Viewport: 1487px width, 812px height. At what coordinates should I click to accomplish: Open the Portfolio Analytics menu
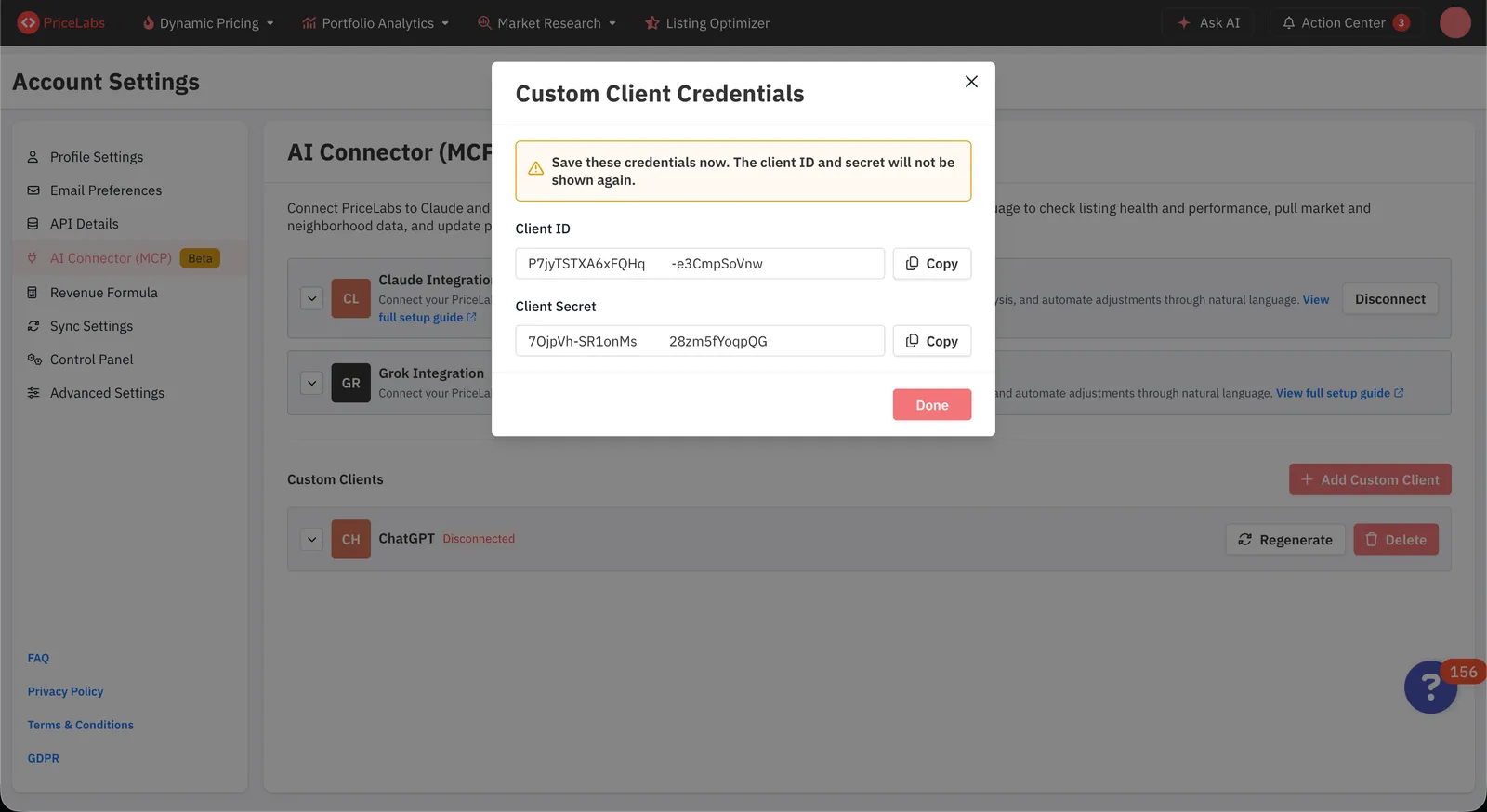pos(375,23)
